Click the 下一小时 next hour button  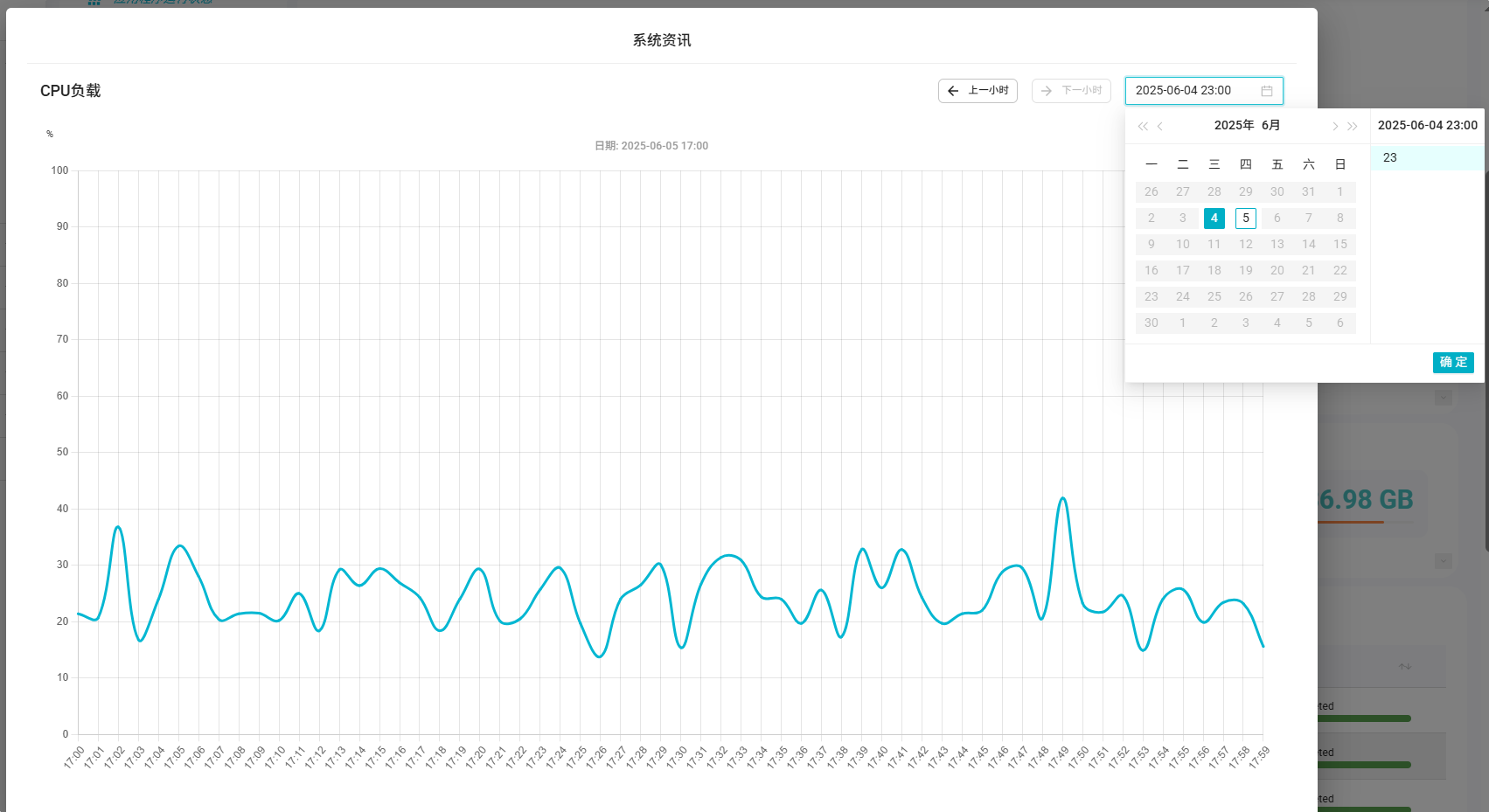click(1071, 91)
